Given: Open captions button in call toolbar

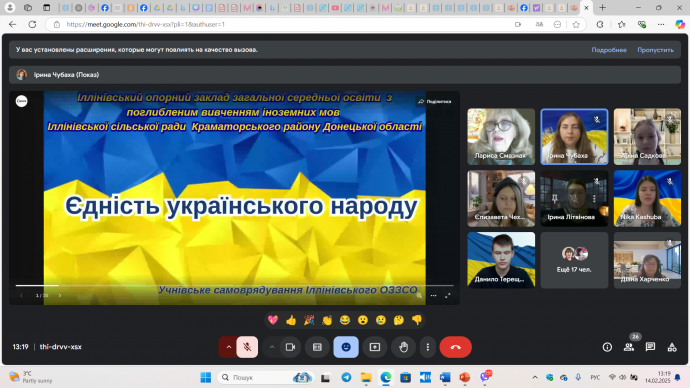Looking at the screenshot, I should click(317, 347).
